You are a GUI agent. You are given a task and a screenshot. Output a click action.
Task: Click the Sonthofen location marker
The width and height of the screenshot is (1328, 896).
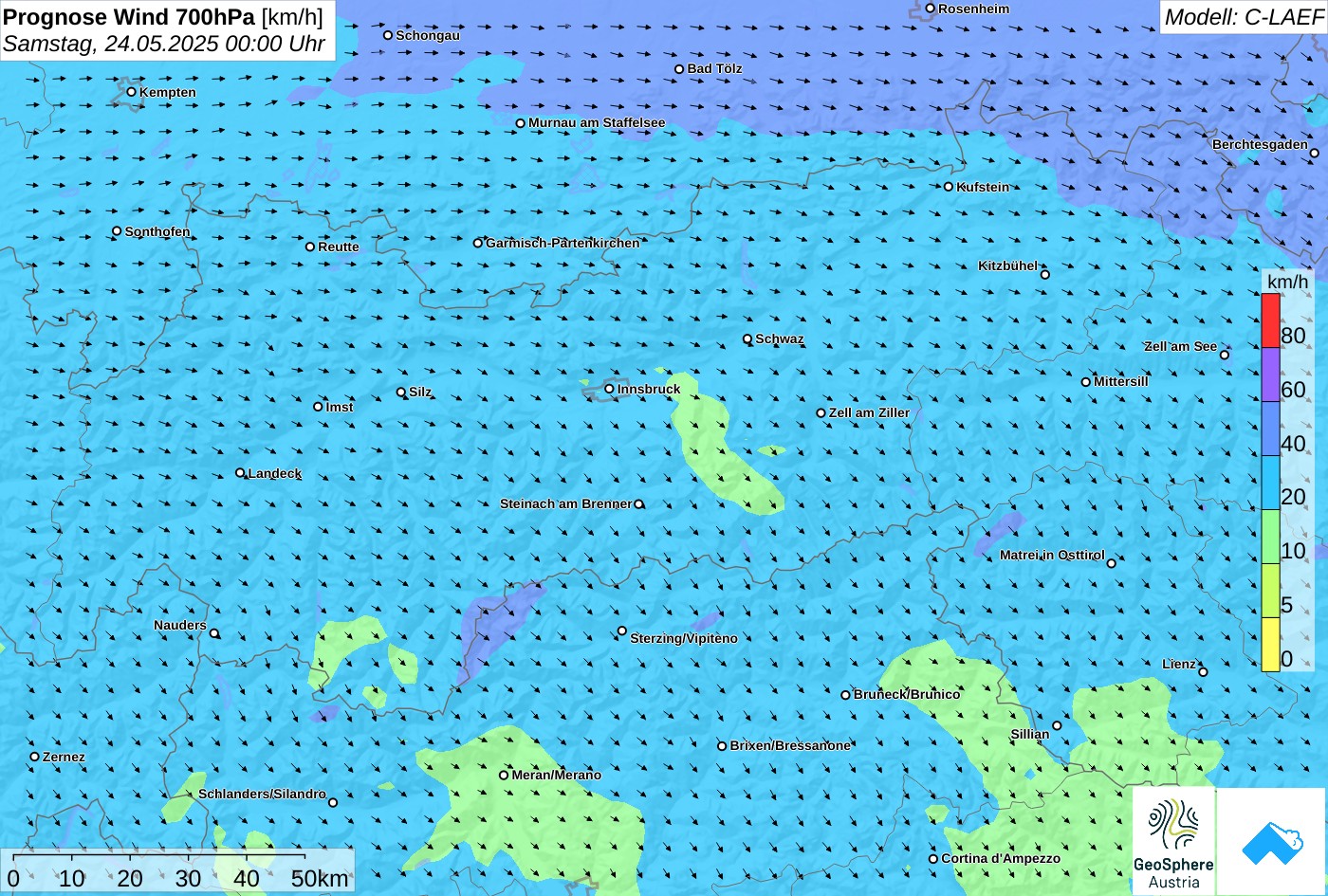pos(118,231)
